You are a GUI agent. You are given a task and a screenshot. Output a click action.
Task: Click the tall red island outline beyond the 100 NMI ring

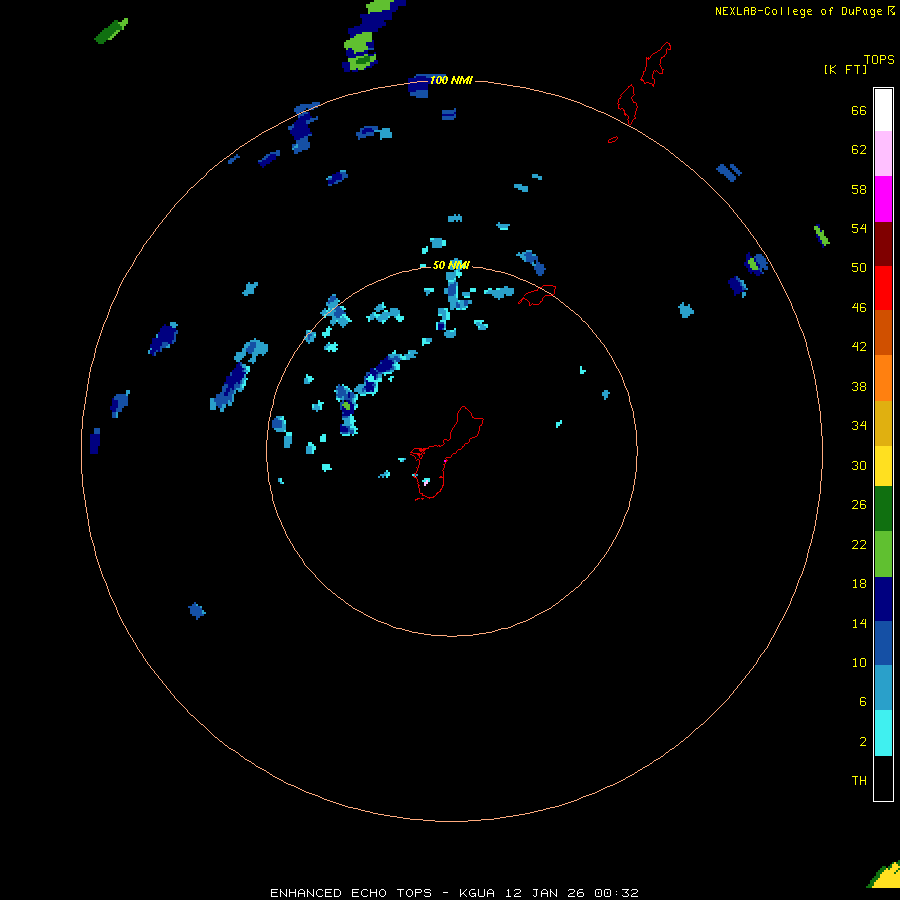click(x=655, y=64)
